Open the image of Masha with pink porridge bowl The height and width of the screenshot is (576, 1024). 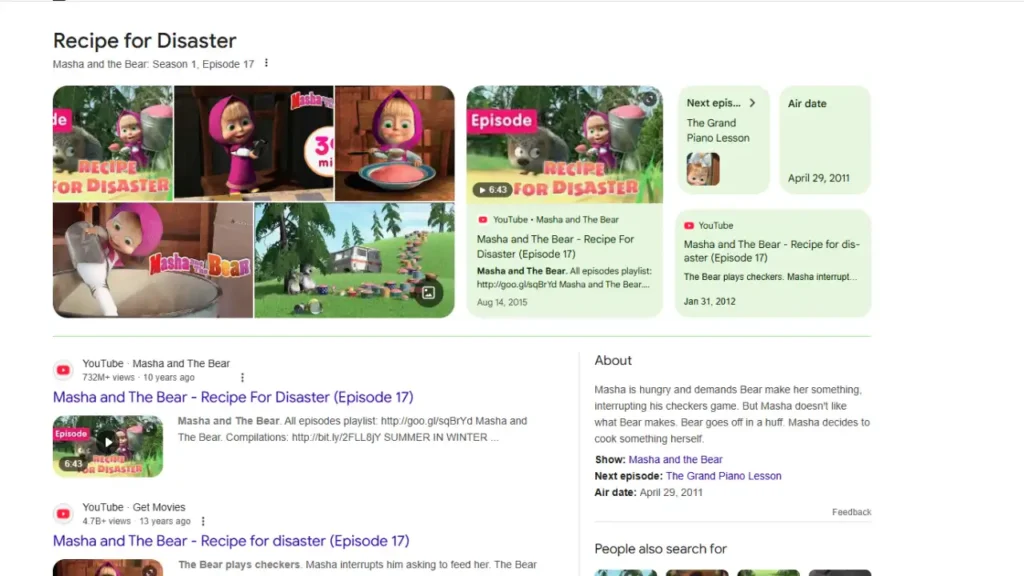coord(394,143)
